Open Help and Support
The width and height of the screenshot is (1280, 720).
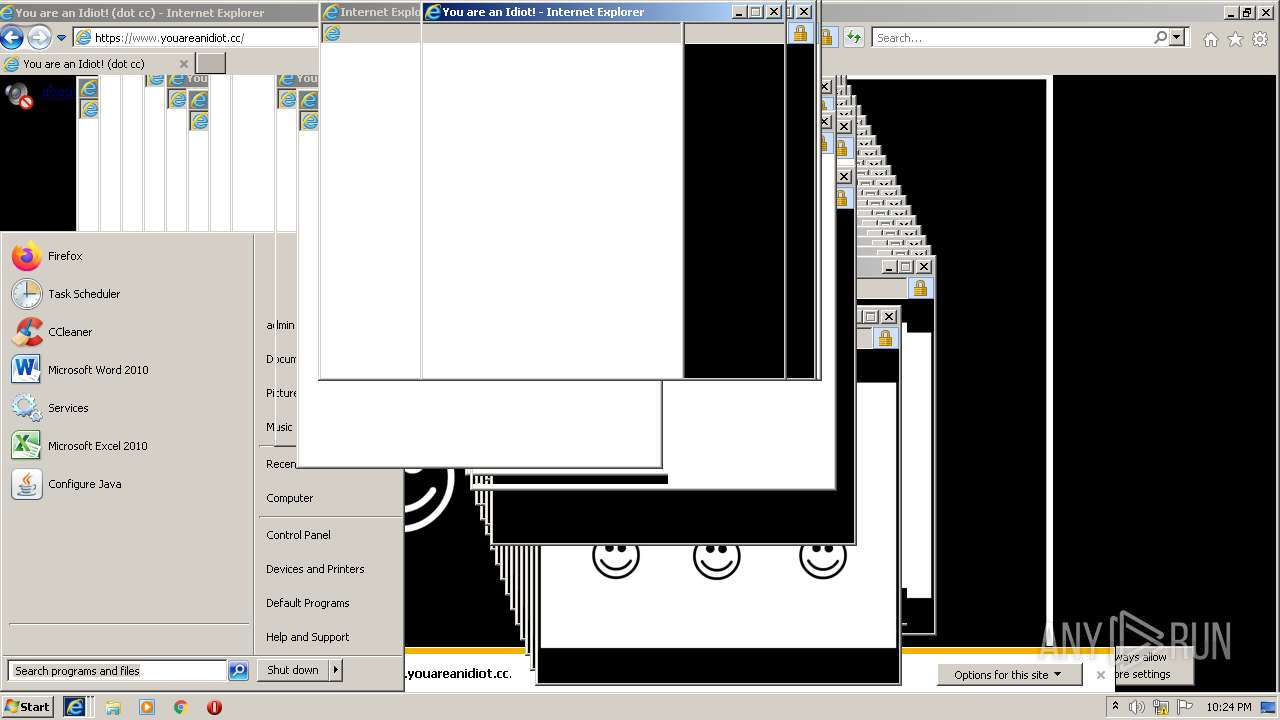pos(308,637)
